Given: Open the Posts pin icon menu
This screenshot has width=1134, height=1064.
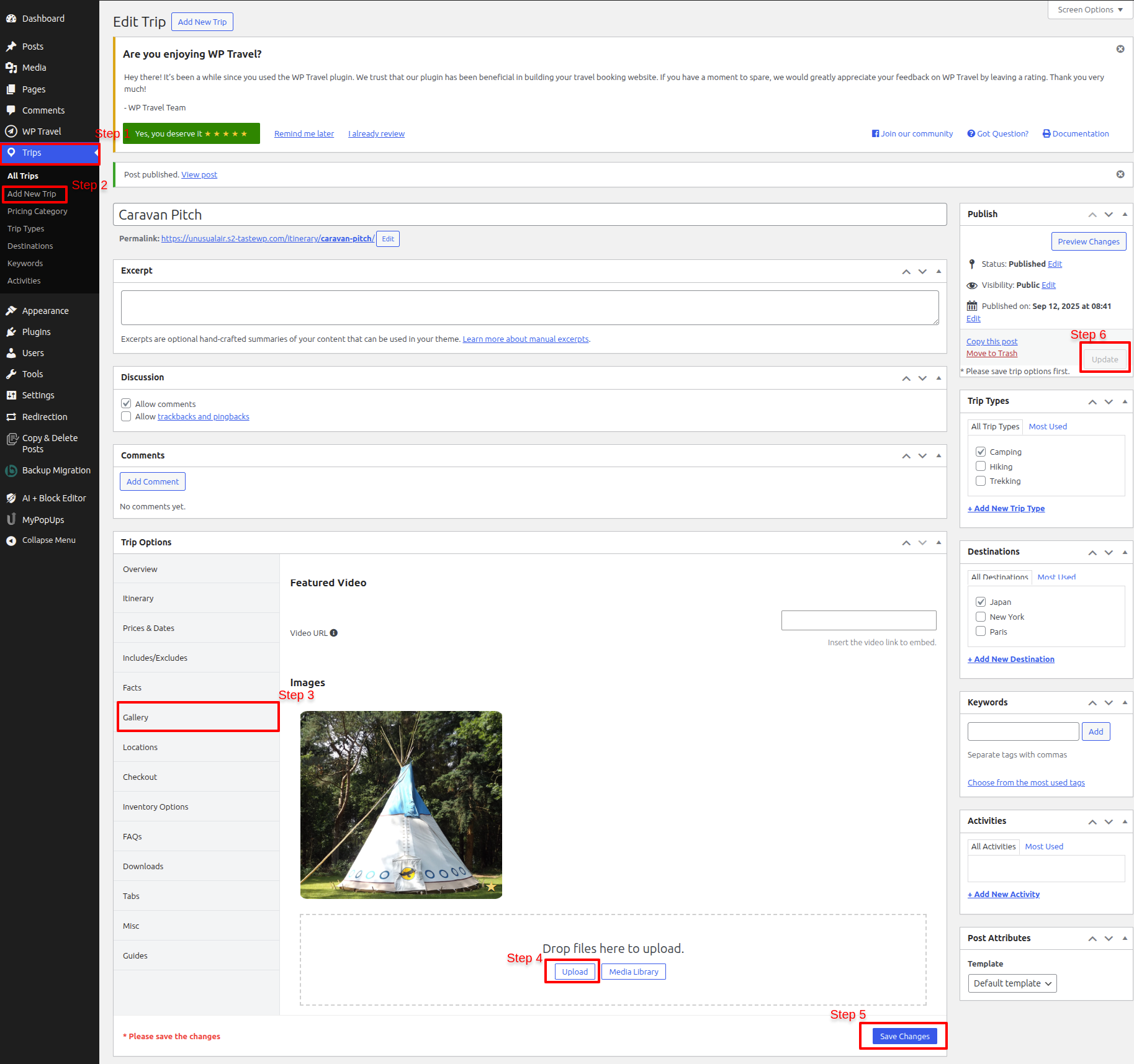Looking at the screenshot, I should [11, 47].
